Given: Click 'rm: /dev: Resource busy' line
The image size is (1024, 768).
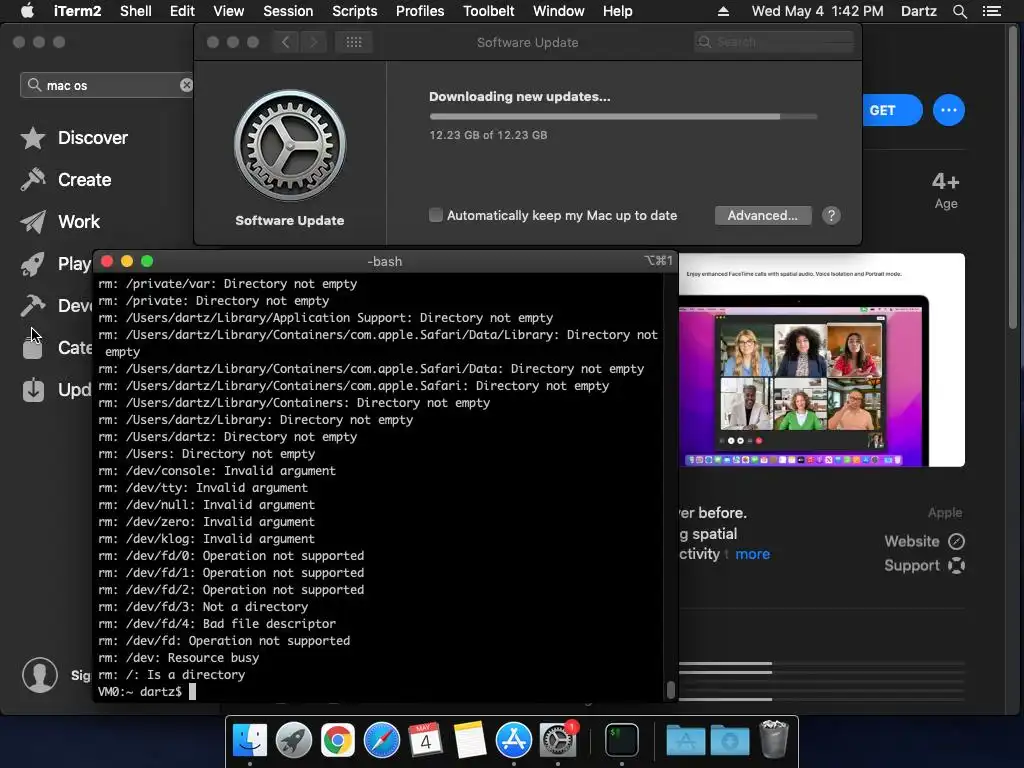Looking at the screenshot, I should tap(178, 658).
